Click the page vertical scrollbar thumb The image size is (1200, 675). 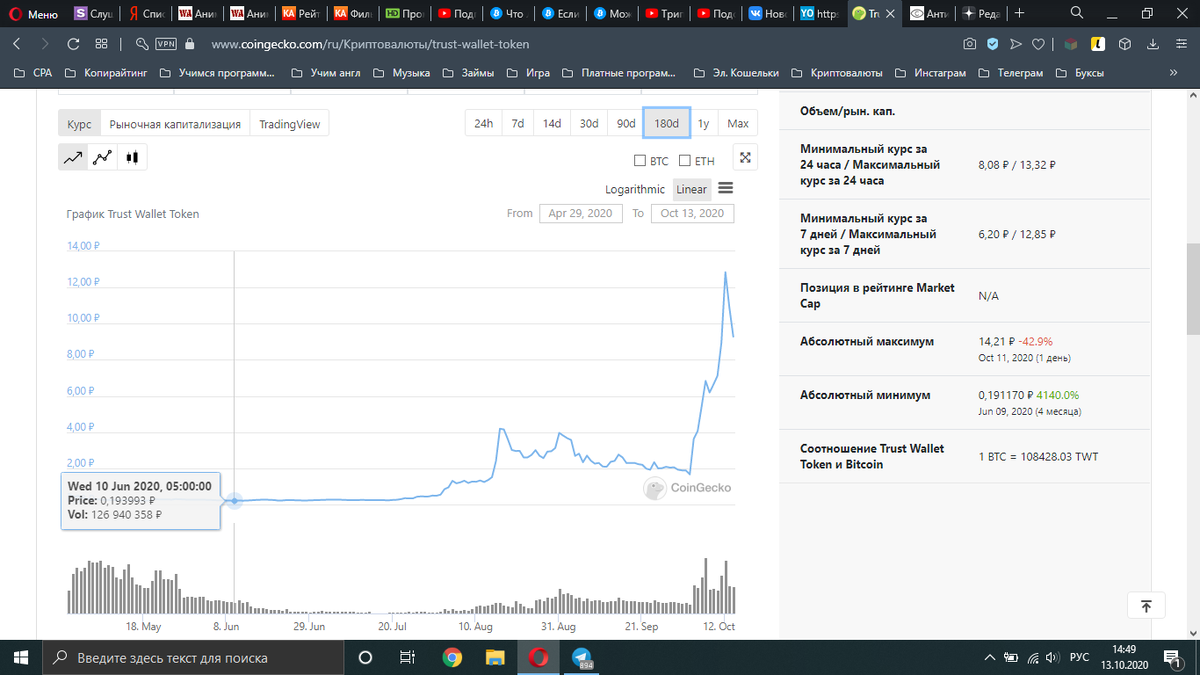1192,289
